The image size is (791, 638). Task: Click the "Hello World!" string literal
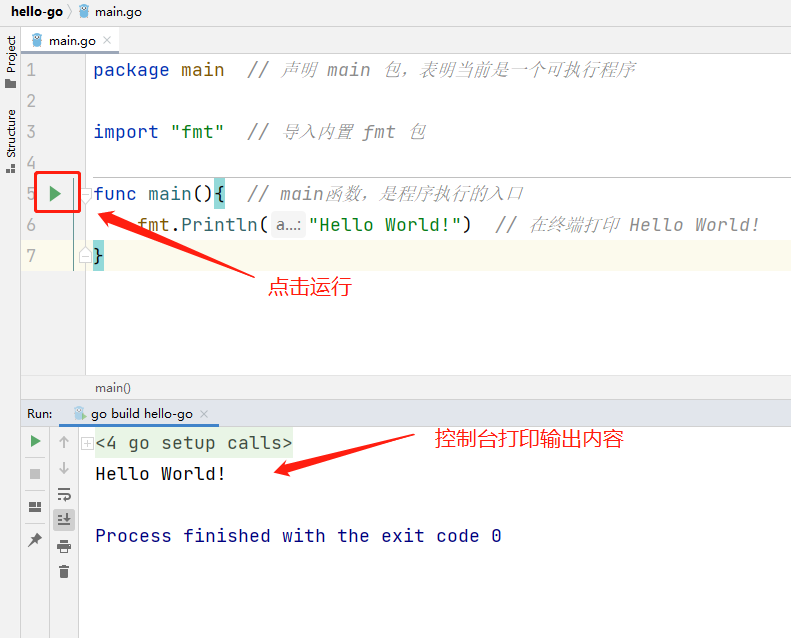click(385, 225)
